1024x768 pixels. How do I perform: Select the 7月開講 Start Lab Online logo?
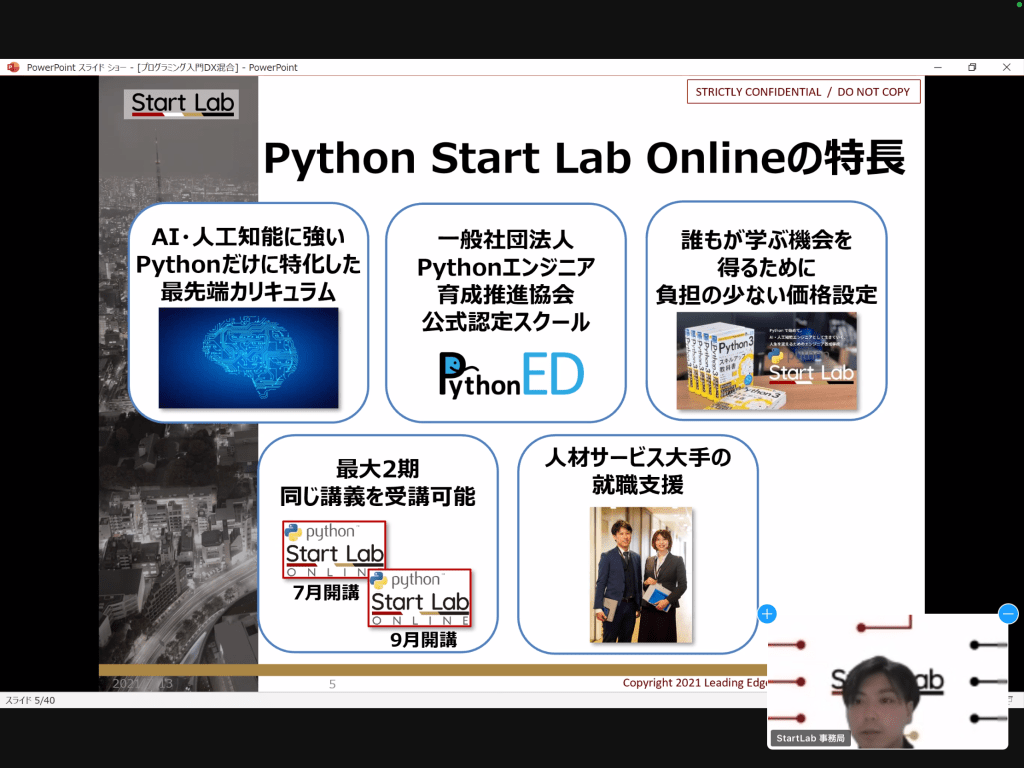tap(333, 549)
